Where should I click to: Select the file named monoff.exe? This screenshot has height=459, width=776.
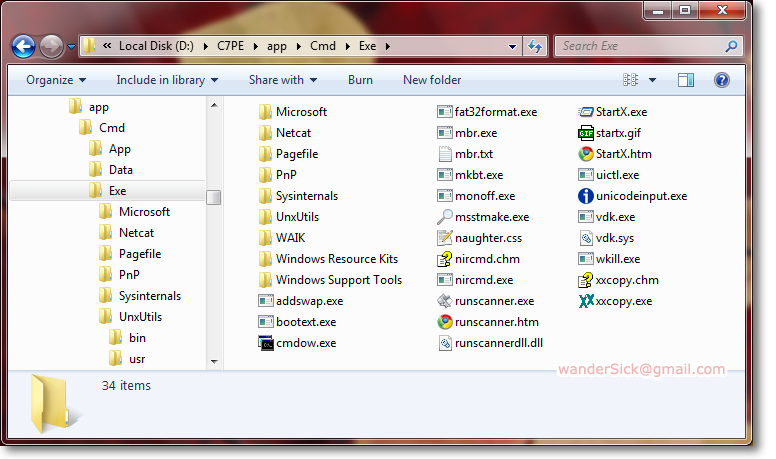tap(476, 196)
